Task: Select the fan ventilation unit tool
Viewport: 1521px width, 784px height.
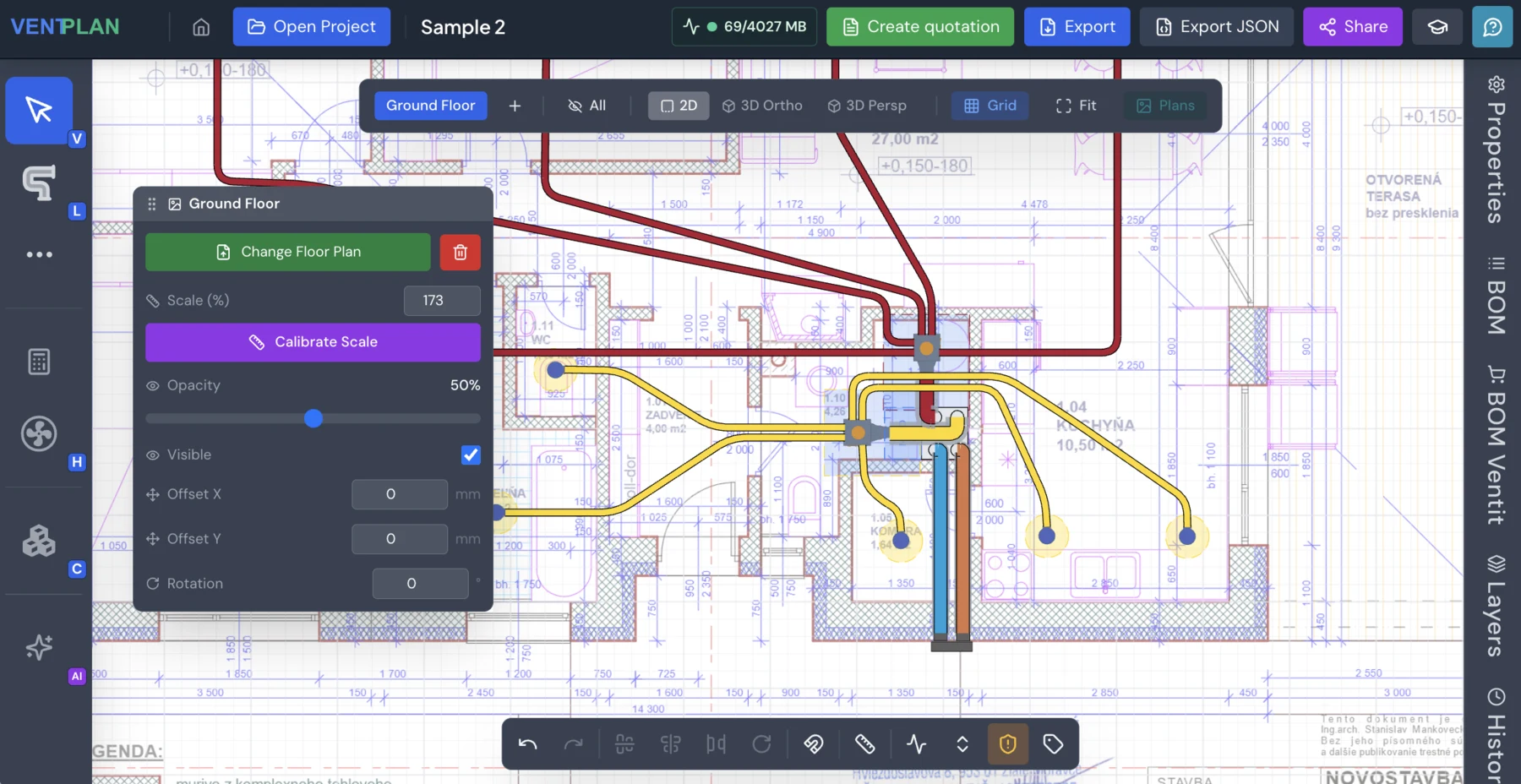Action: (39, 434)
